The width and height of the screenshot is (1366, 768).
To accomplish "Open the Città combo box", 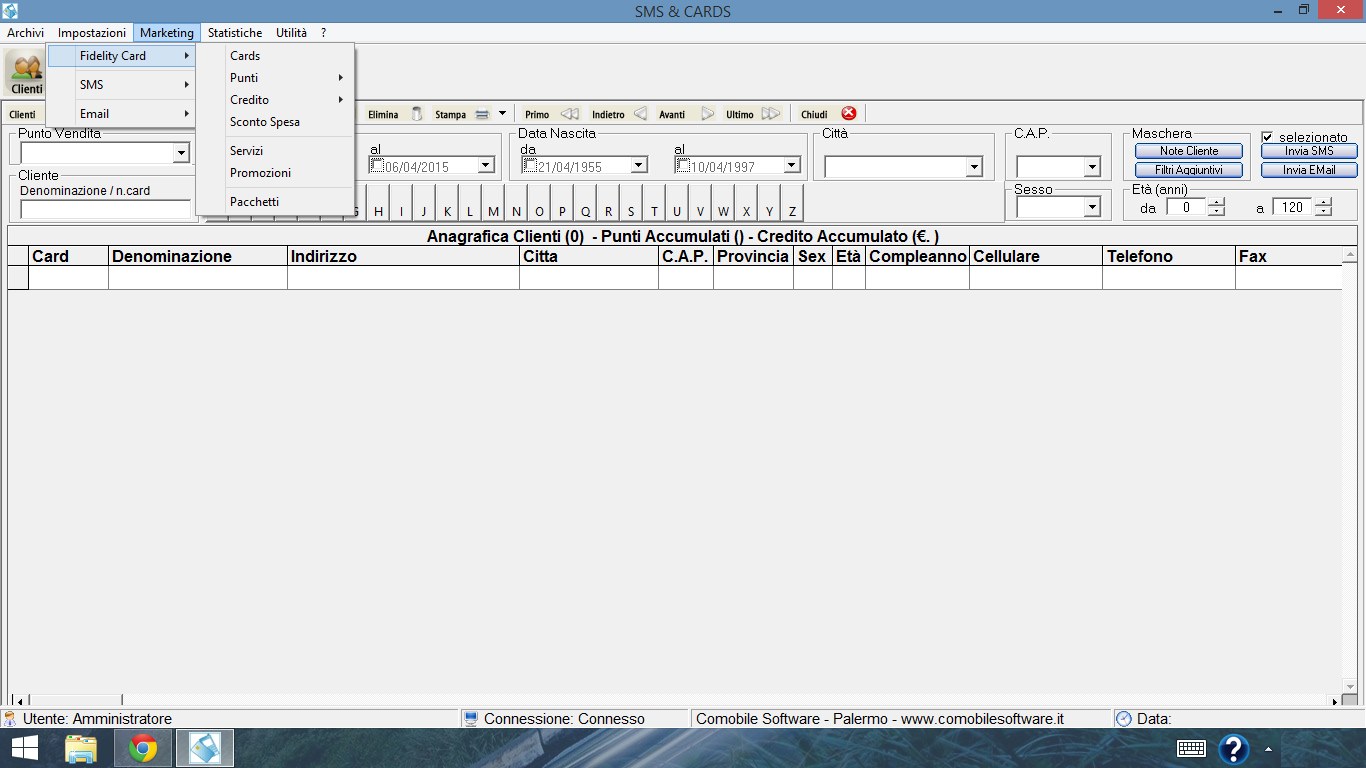I will (x=974, y=168).
